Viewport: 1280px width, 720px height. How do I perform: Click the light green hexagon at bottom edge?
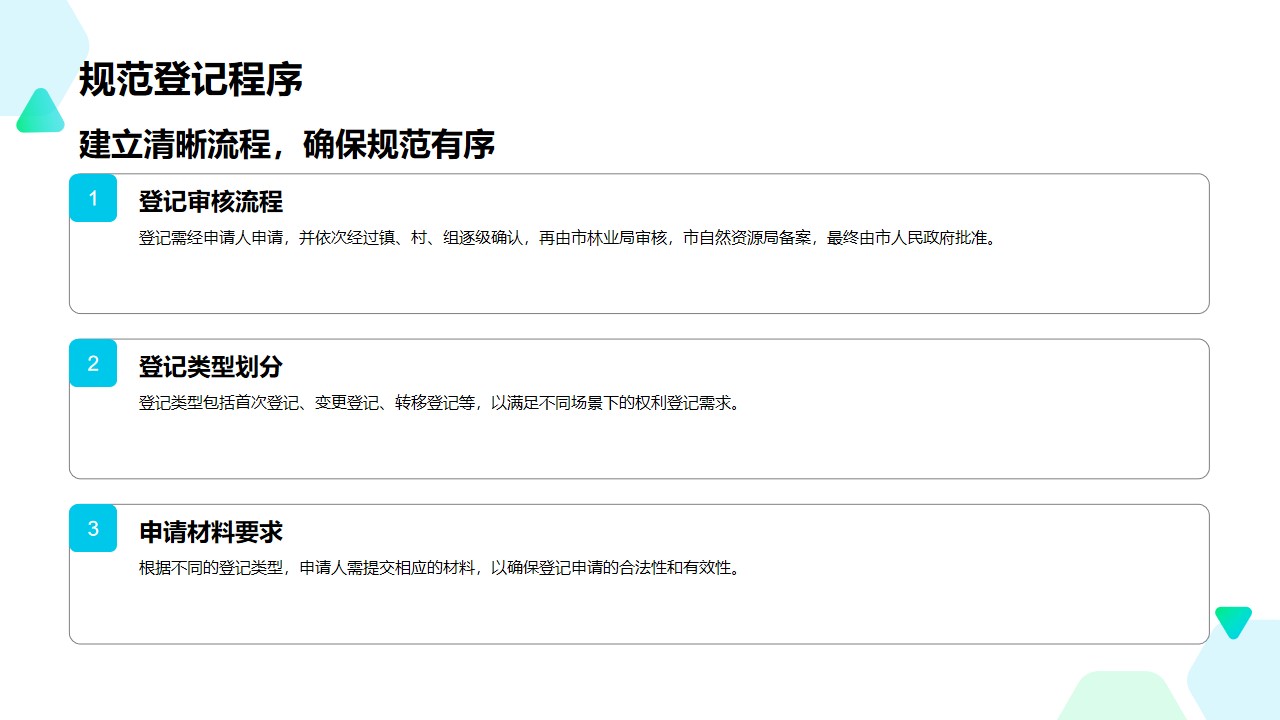(1120, 698)
